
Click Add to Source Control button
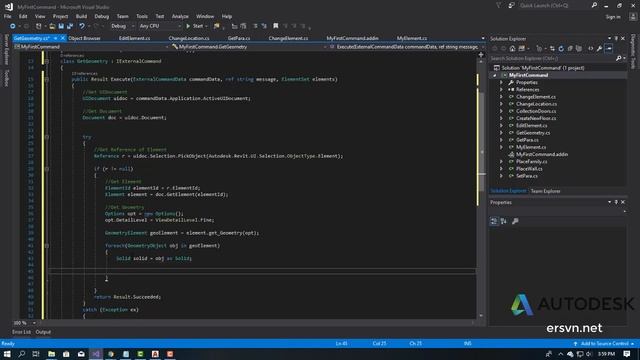pyautogui.click(x=603, y=344)
